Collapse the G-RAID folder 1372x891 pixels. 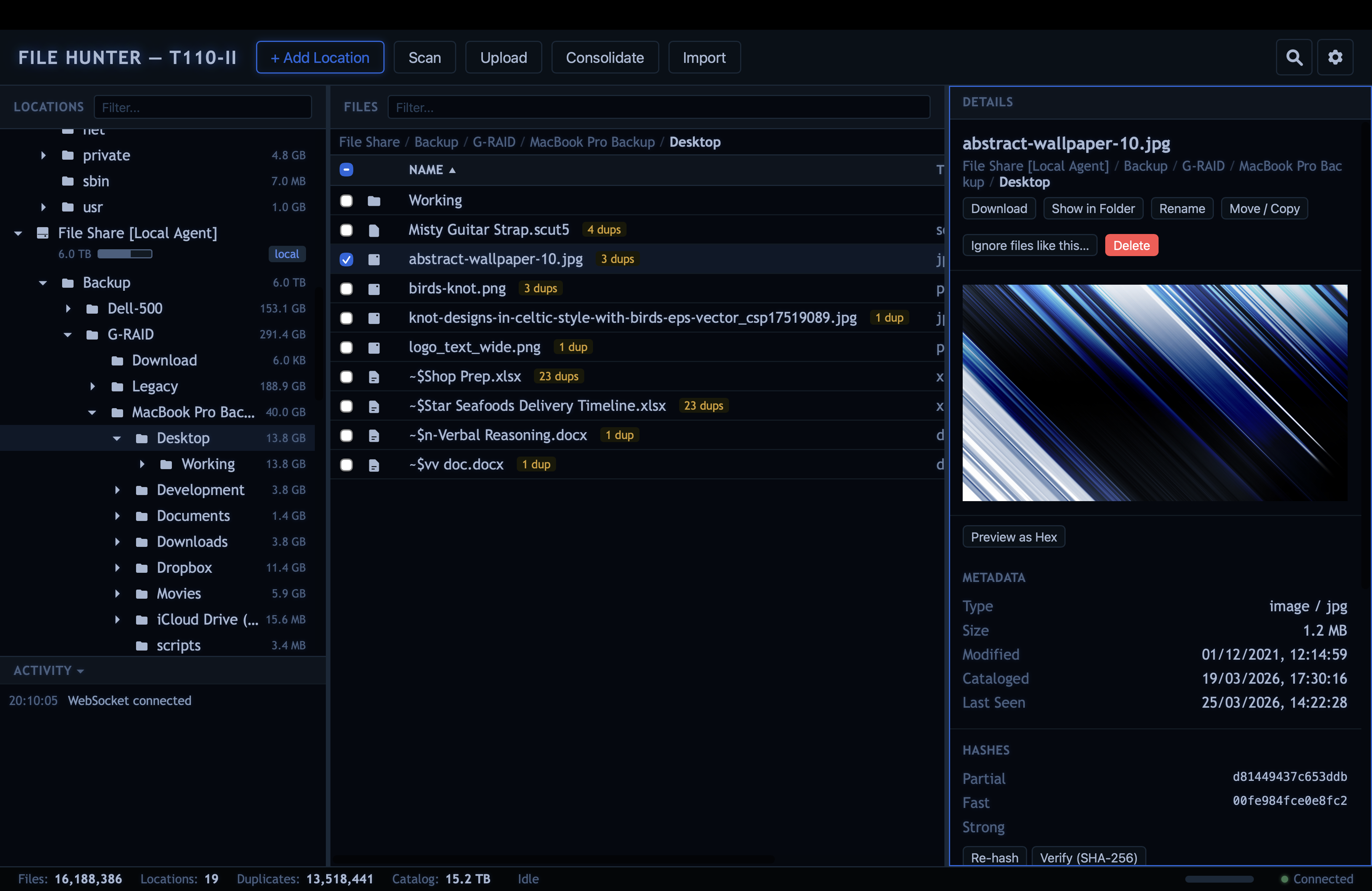[x=67, y=334]
